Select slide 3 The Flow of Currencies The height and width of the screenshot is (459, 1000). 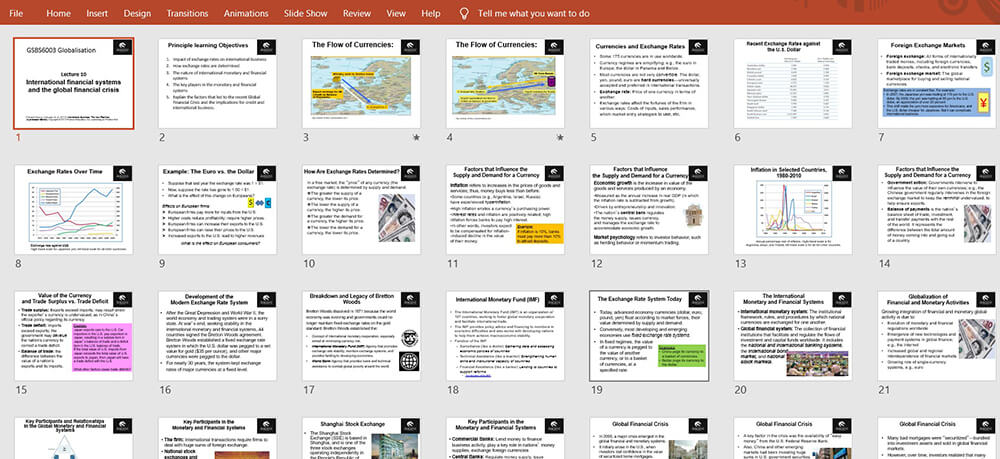(362, 83)
